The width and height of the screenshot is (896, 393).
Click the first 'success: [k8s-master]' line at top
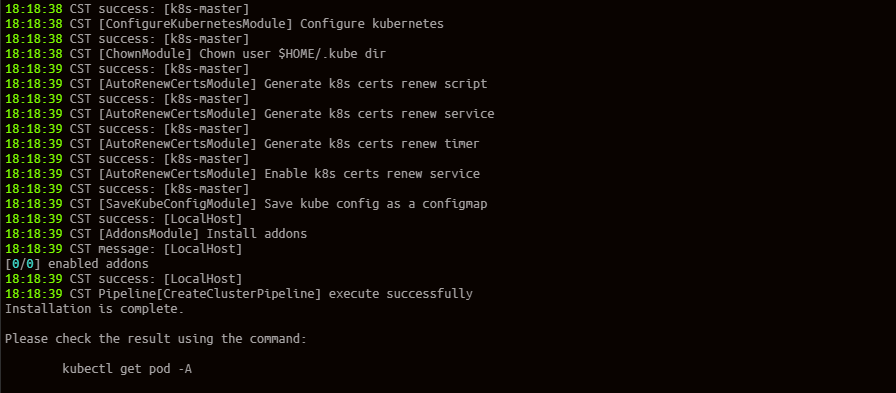(127, 10)
